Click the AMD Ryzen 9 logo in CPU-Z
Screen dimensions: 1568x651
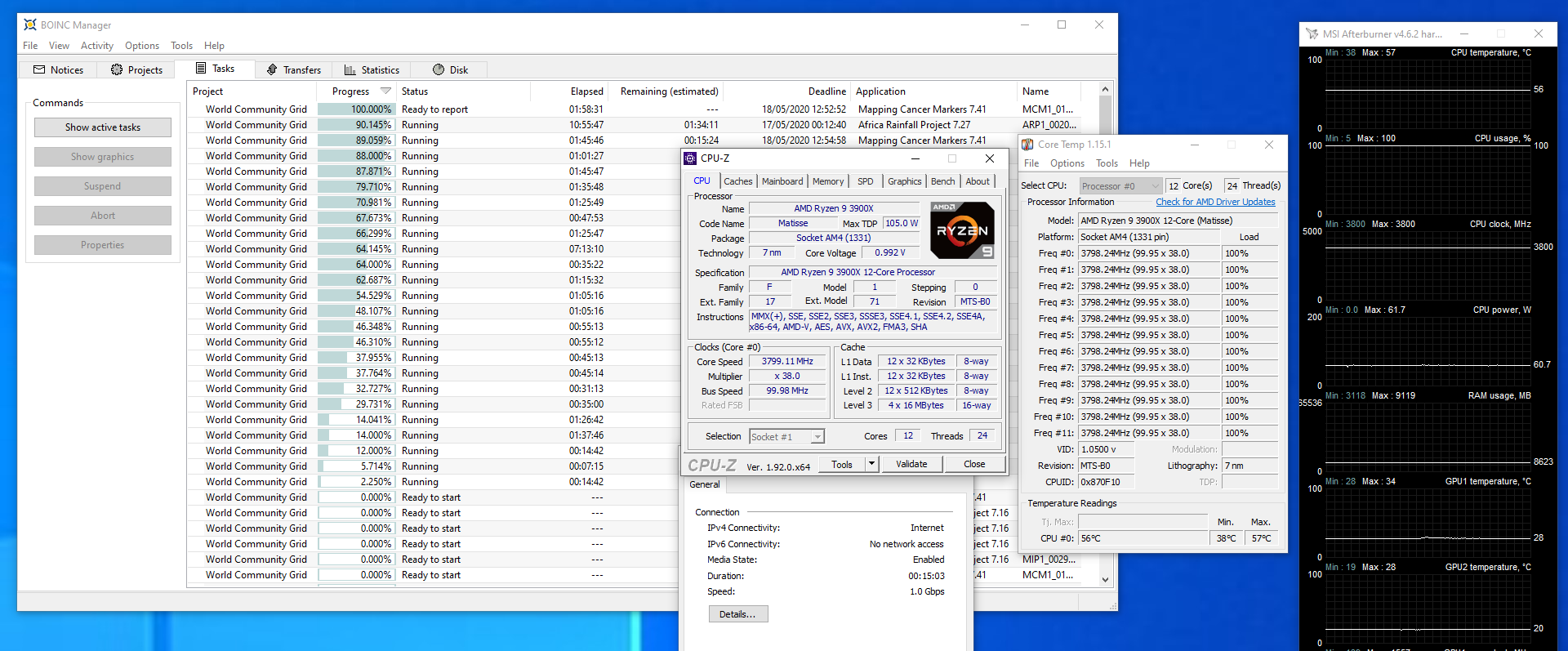point(963,230)
